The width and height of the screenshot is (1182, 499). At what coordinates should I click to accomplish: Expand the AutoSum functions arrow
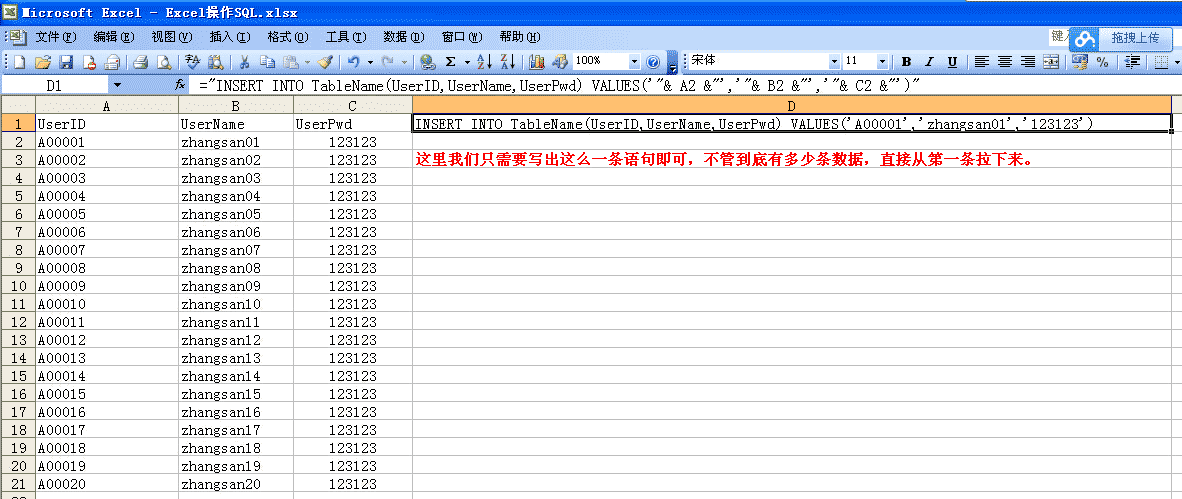467,62
